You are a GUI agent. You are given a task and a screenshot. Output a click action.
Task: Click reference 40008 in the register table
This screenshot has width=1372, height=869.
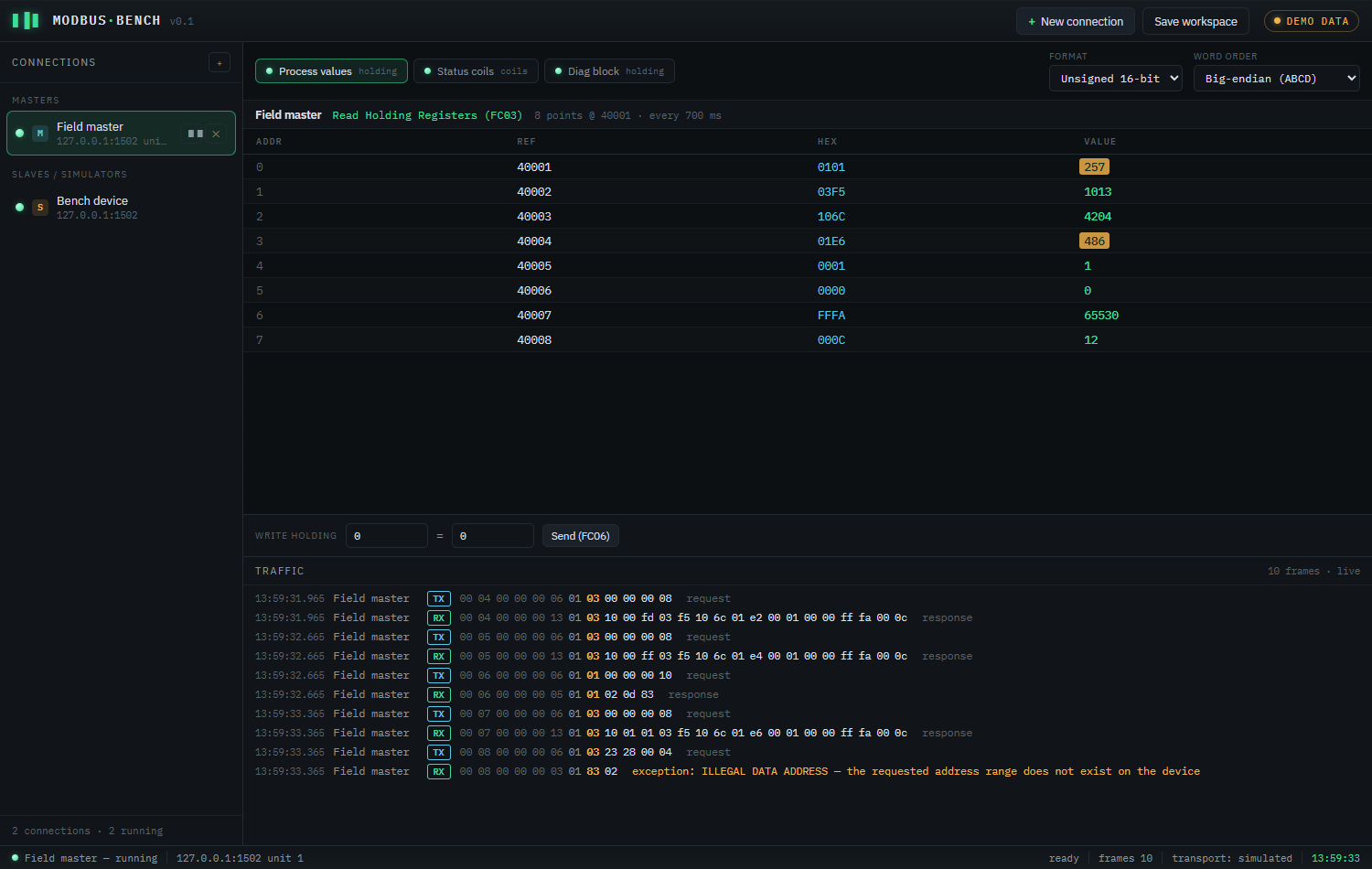pos(534,340)
